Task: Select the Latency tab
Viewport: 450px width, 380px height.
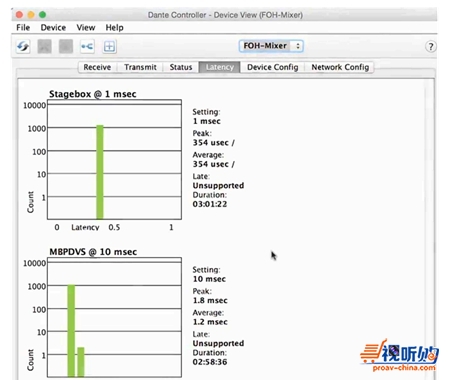Action: [219, 67]
